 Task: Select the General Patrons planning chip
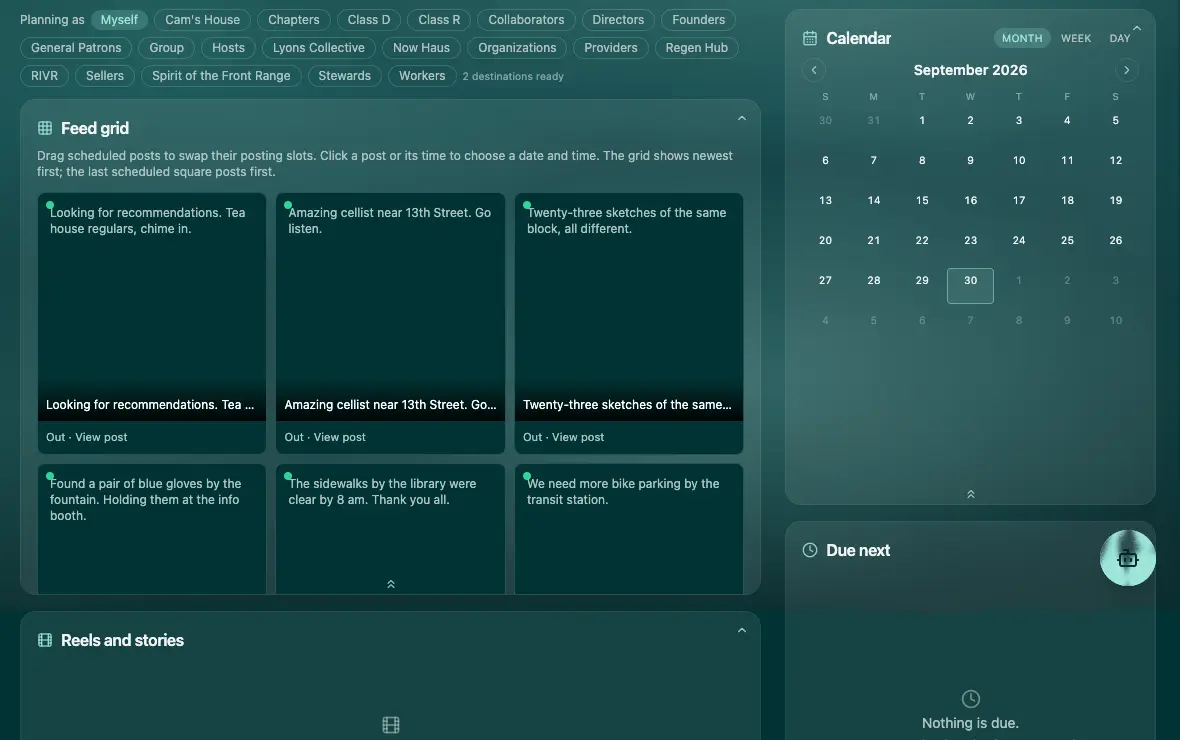(76, 47)
